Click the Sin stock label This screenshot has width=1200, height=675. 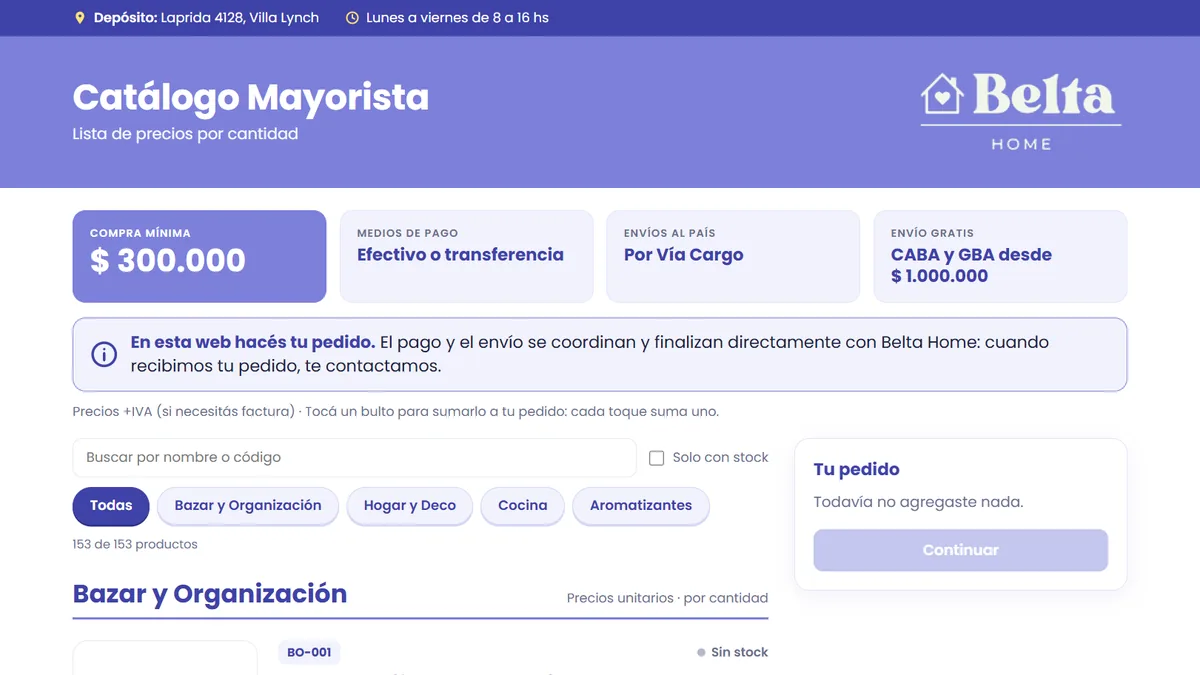(x=739, y=653)
